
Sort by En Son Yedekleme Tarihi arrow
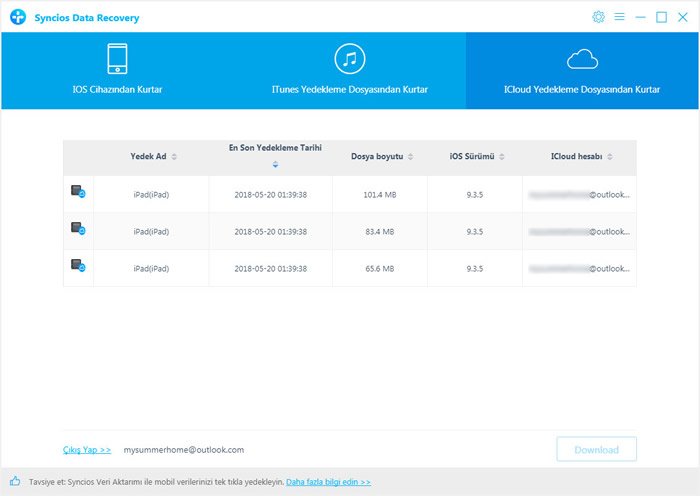tap(275, 164)
